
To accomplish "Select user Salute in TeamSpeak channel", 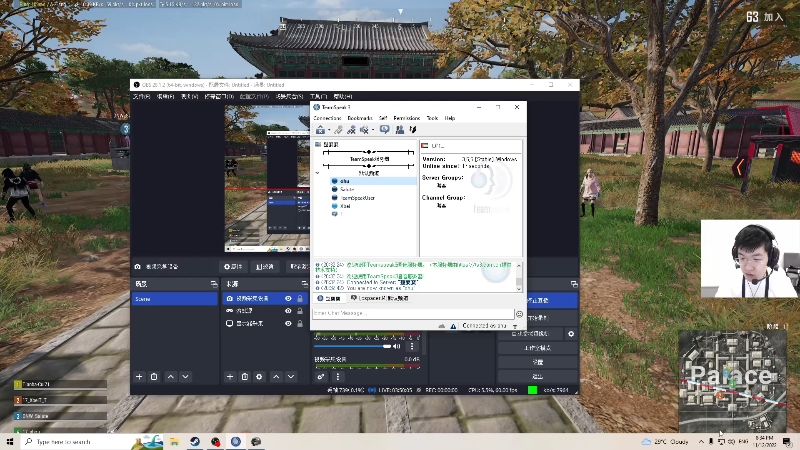I will pos(347,189).
